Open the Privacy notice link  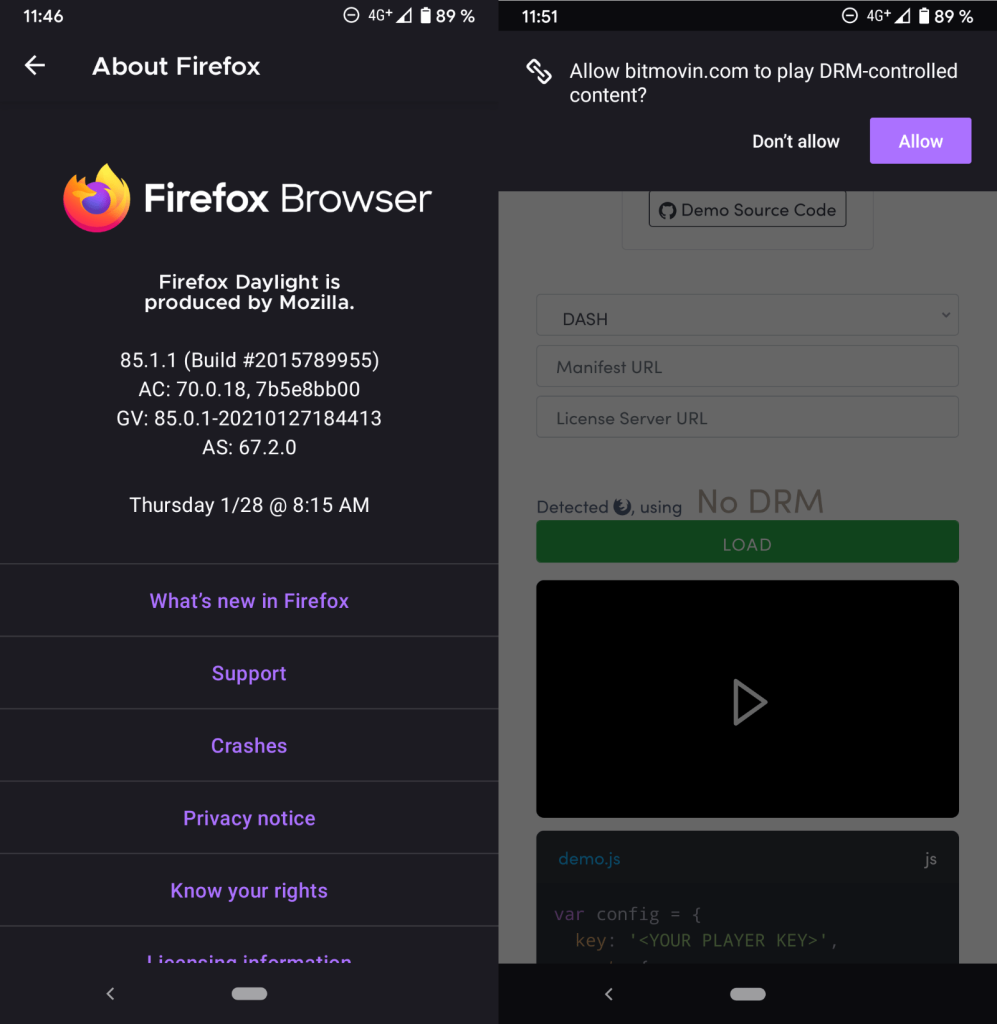[x=249, y=818]
